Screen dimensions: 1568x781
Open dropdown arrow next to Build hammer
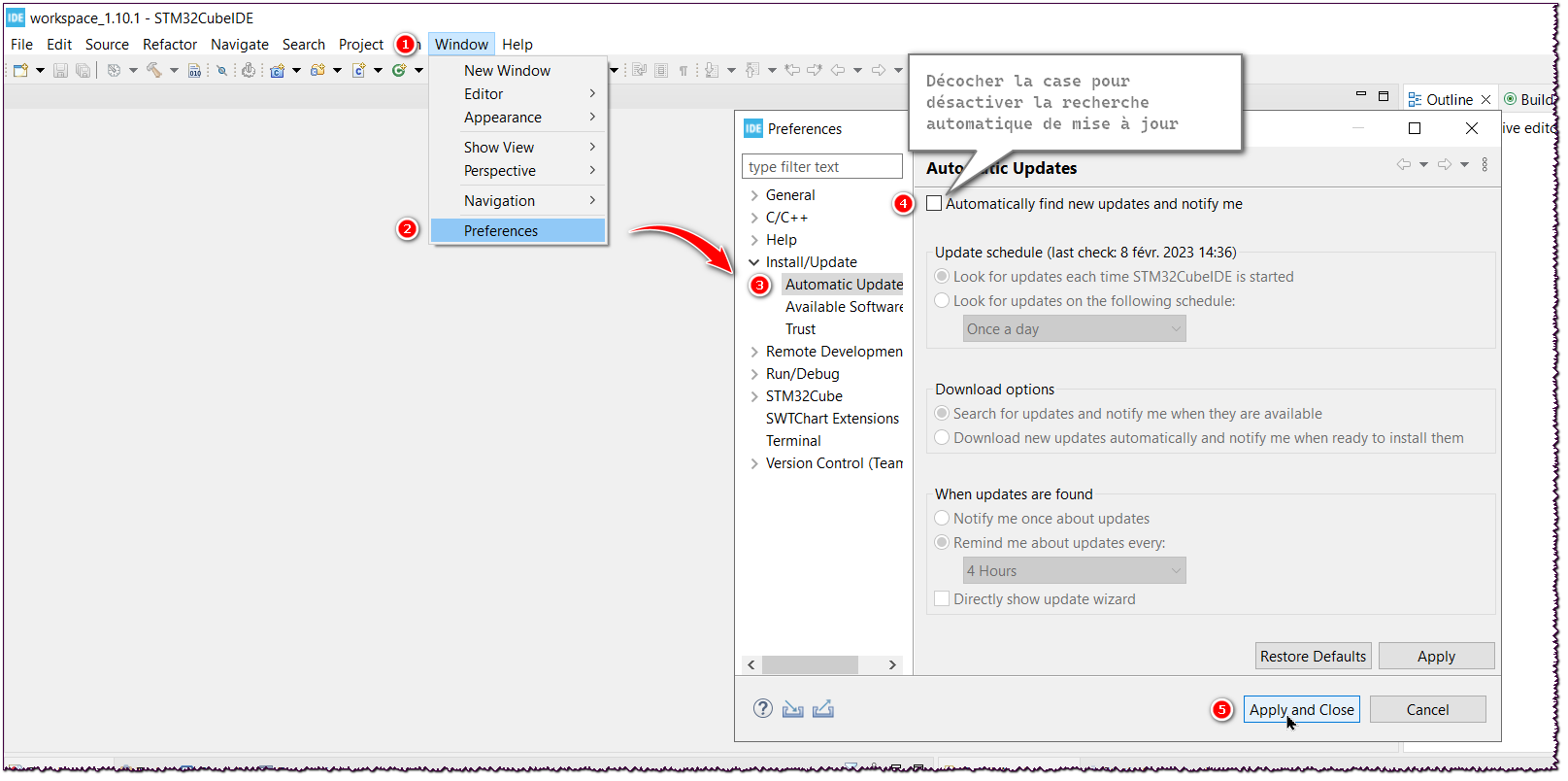click(x=174, y=70)
